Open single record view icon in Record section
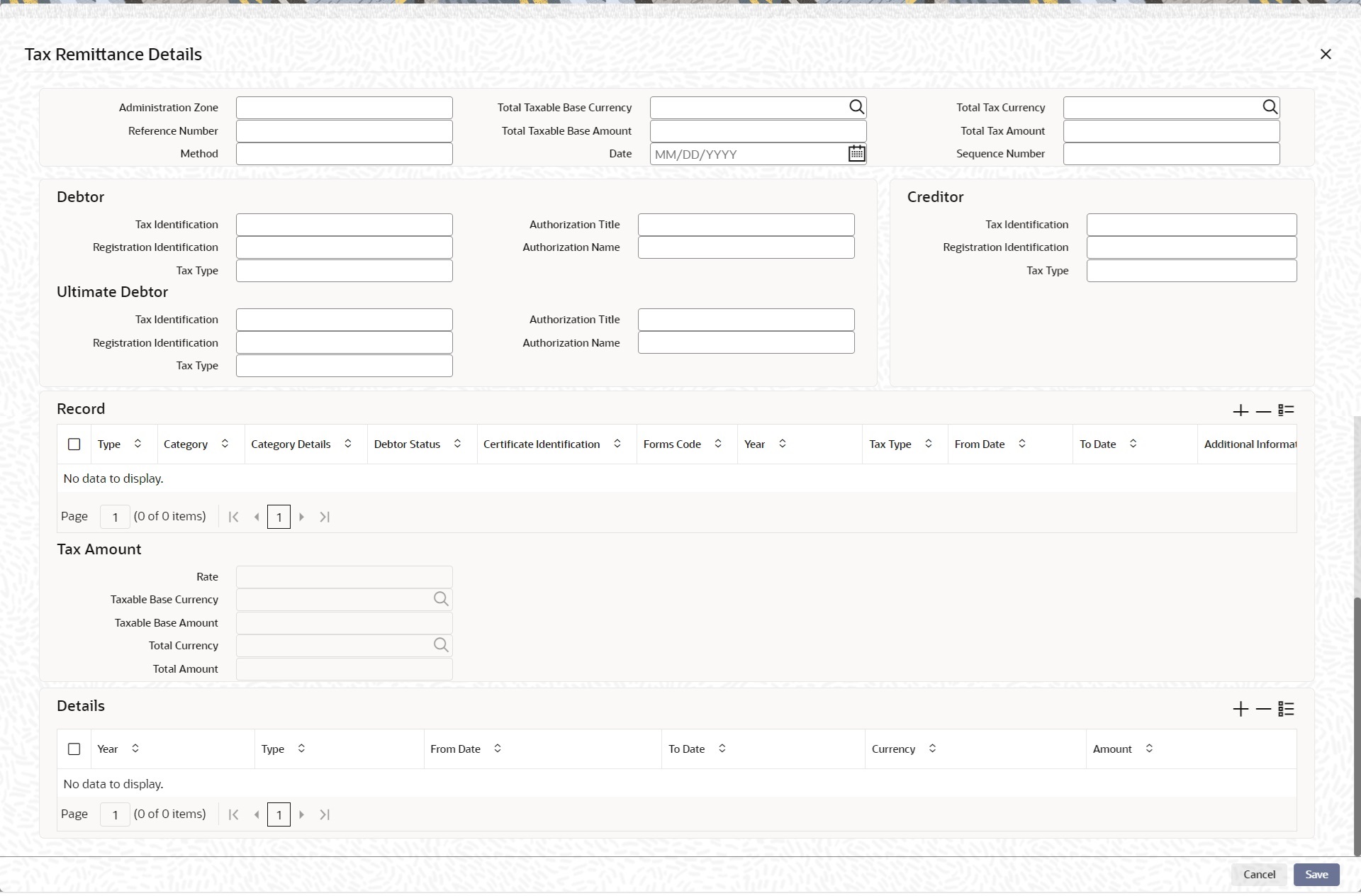Image resolution: width=1361 pixels, height=896 pixels. point(1286,410)
